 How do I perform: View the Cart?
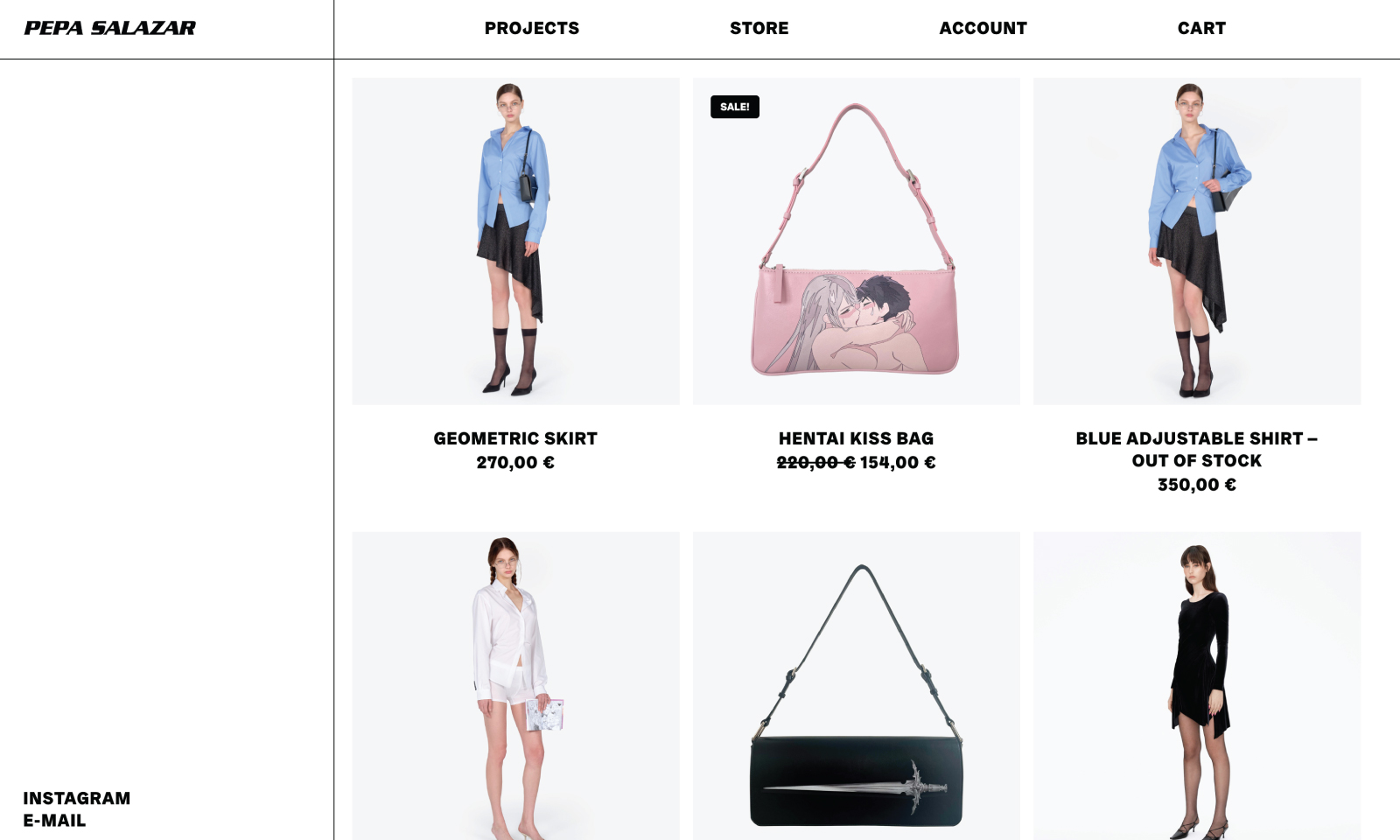(x=1202, y=28)
